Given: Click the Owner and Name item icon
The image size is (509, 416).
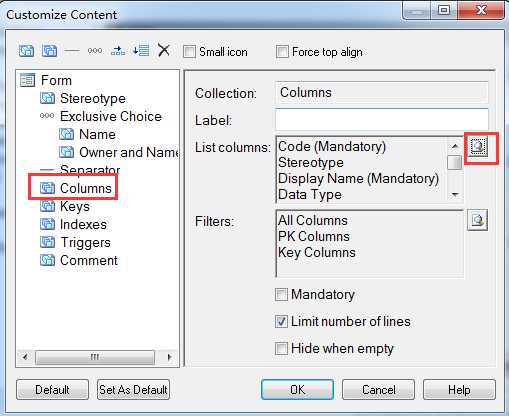Looking at the screenshot, I should coord(66,152).
